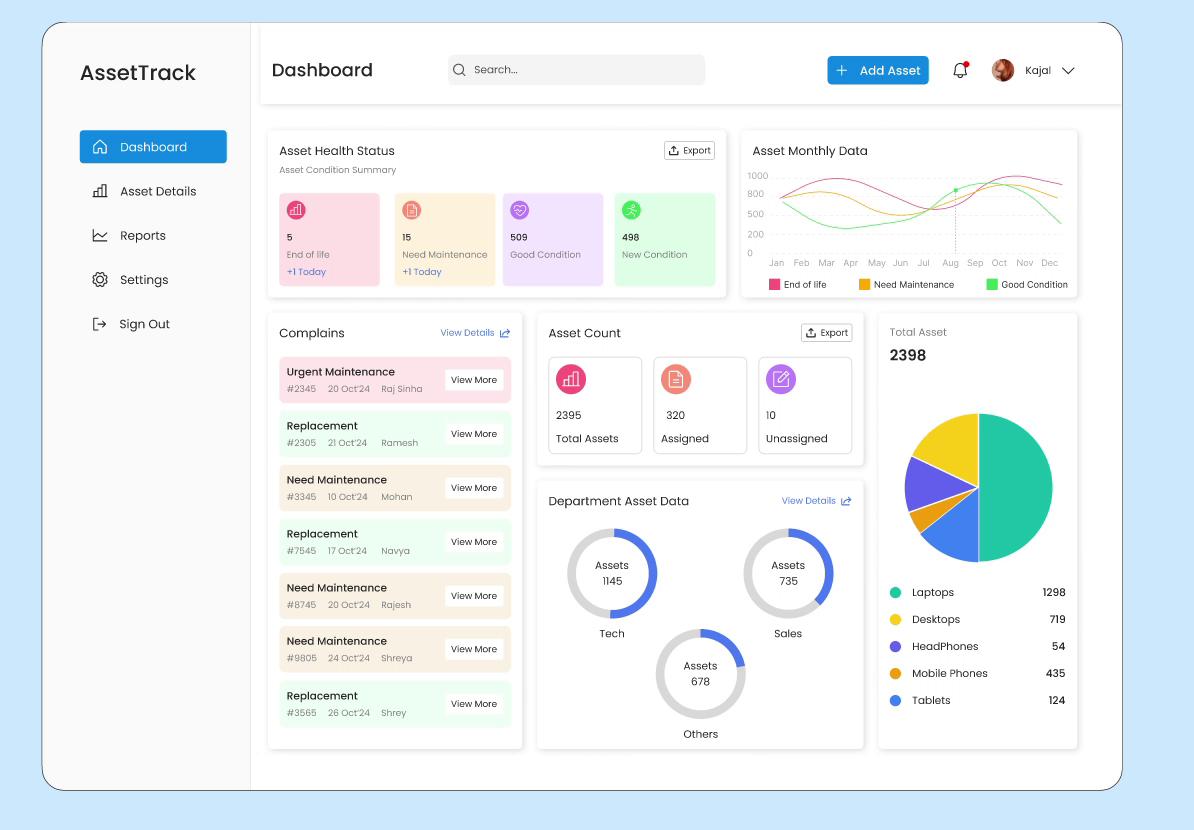1194x830 pixels.
Task: Select the Laptops teal legend swatch
Action: tap(895, 593)
